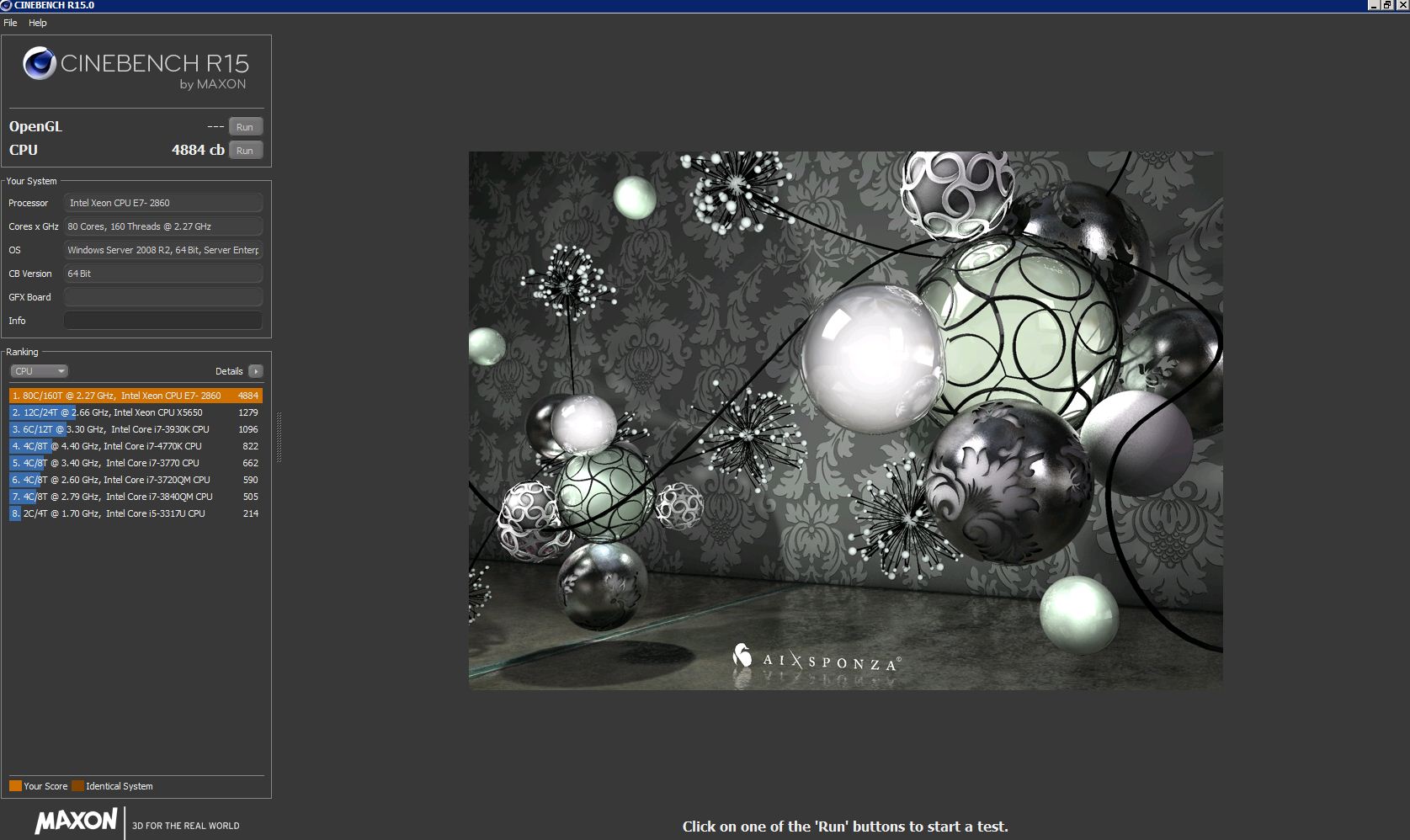Select the Core i5-3317U ranking row
Image resolution: width=1410 pixels, height=840 pixels.
tap(136, 513)
